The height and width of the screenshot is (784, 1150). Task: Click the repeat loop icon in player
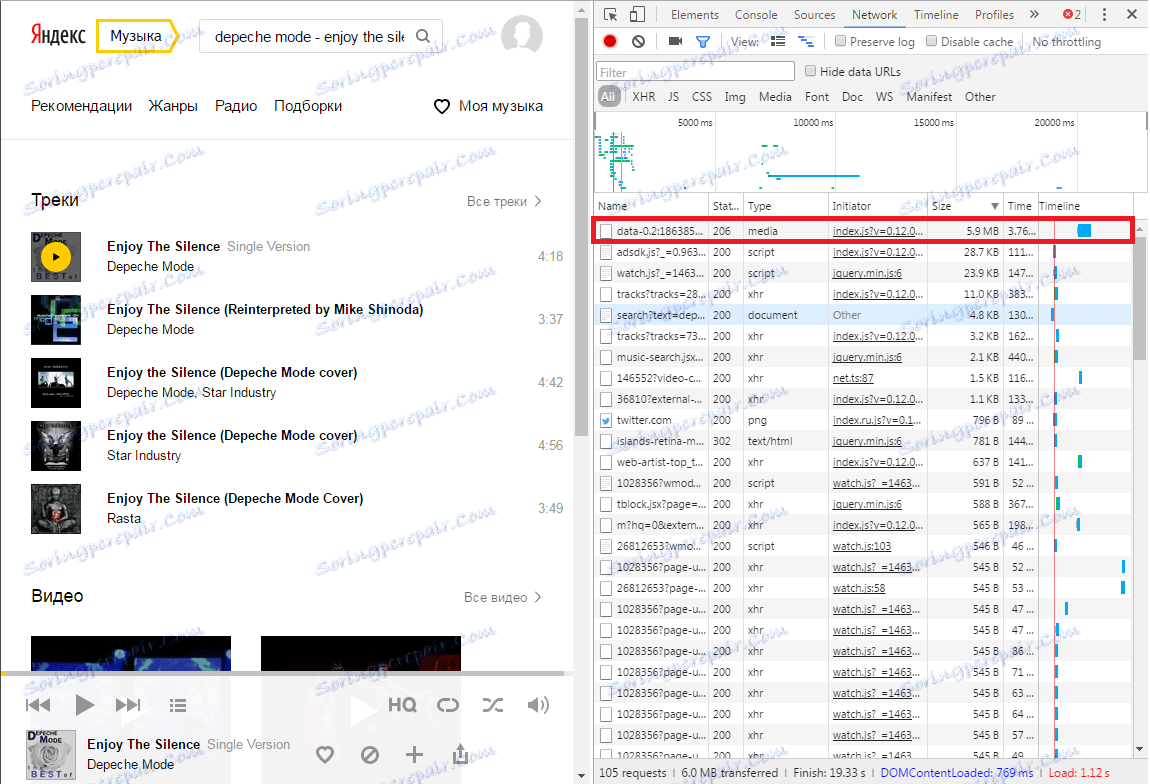pyautogui.click(x=448, y=705)
